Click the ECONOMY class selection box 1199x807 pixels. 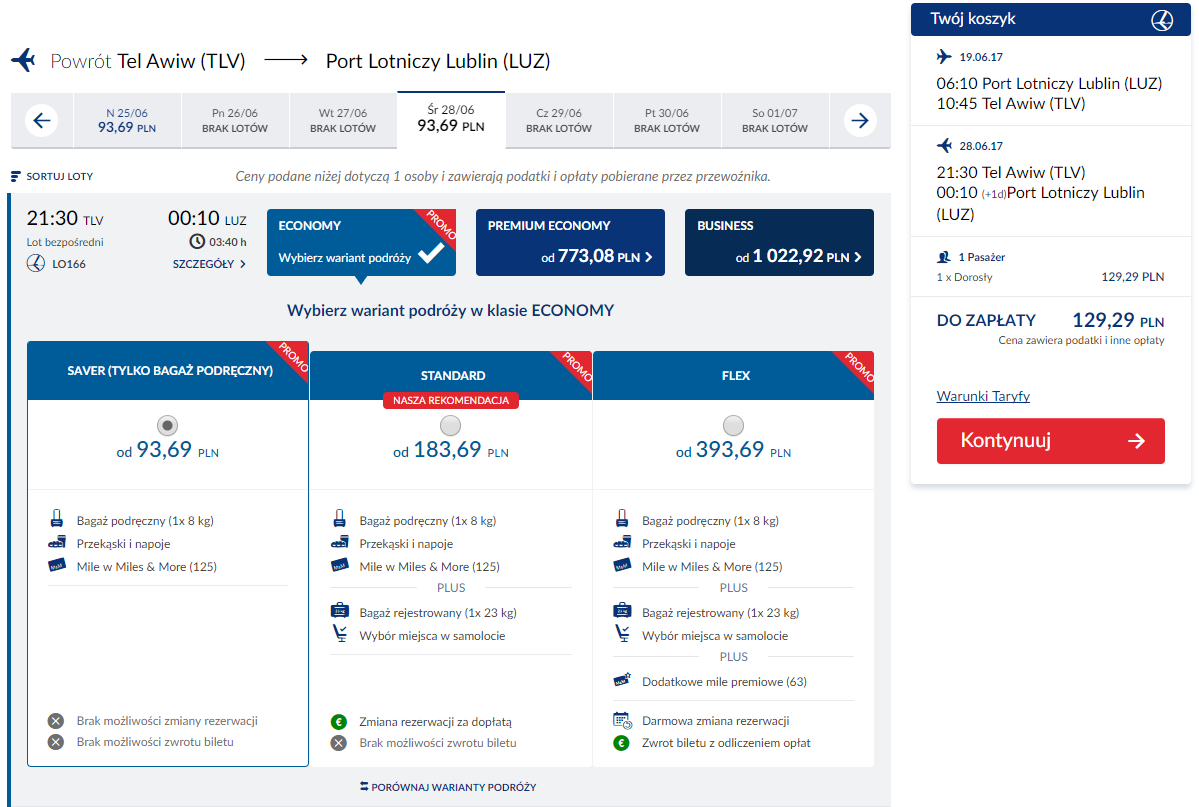pos(361,242)
